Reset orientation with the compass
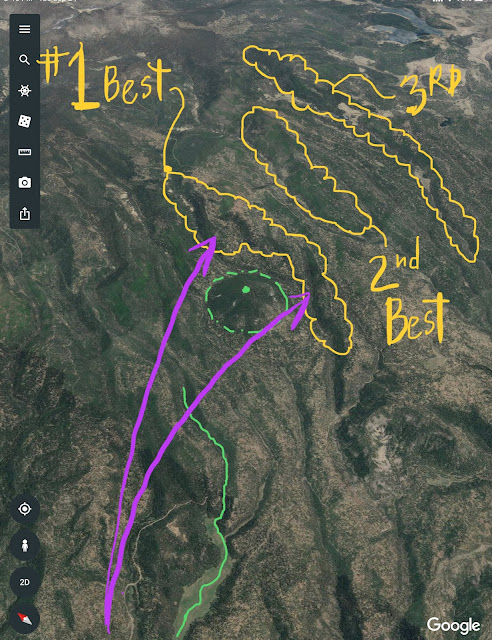This screenshot has height=640, width=492. [24, 618]
